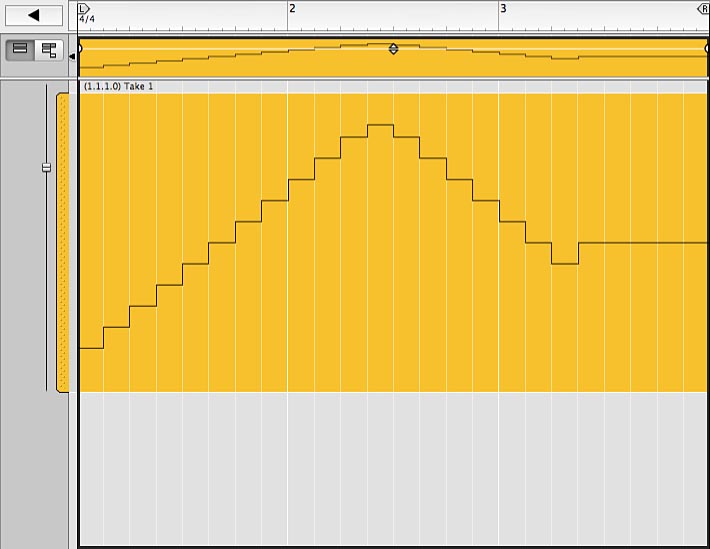Click the left locator L marker
This screenshot has height=549, width=710.
tap(83, 8)
